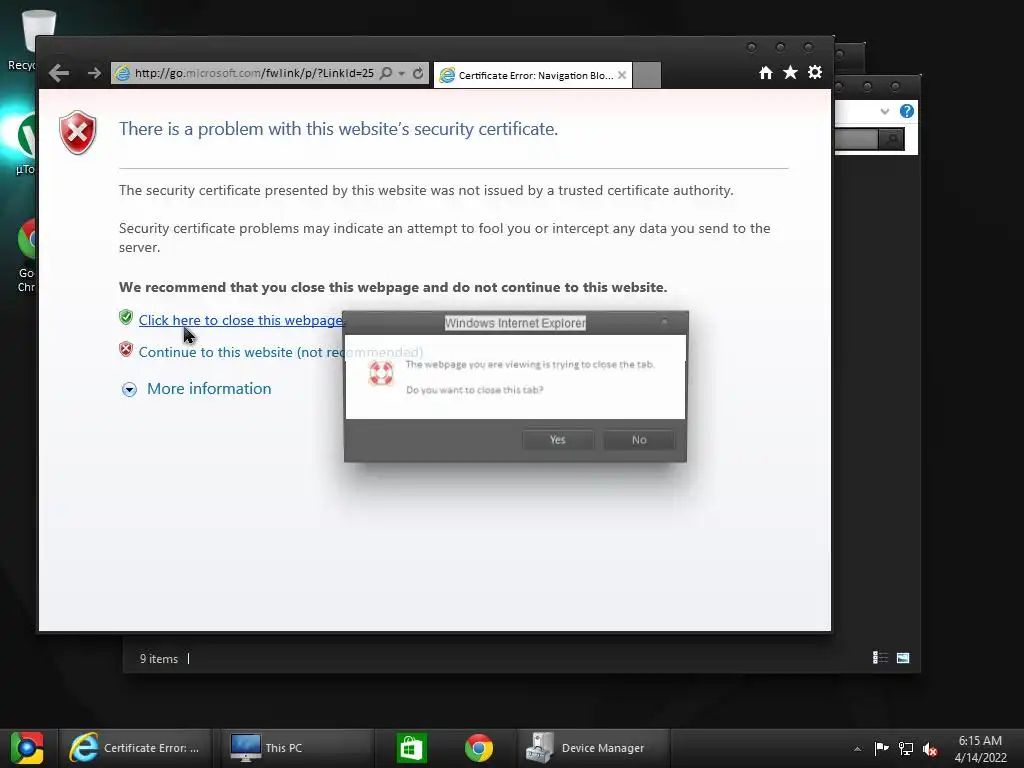Open the Store app from taskbar
The image size is (1024, 768).
click(411, 748)
